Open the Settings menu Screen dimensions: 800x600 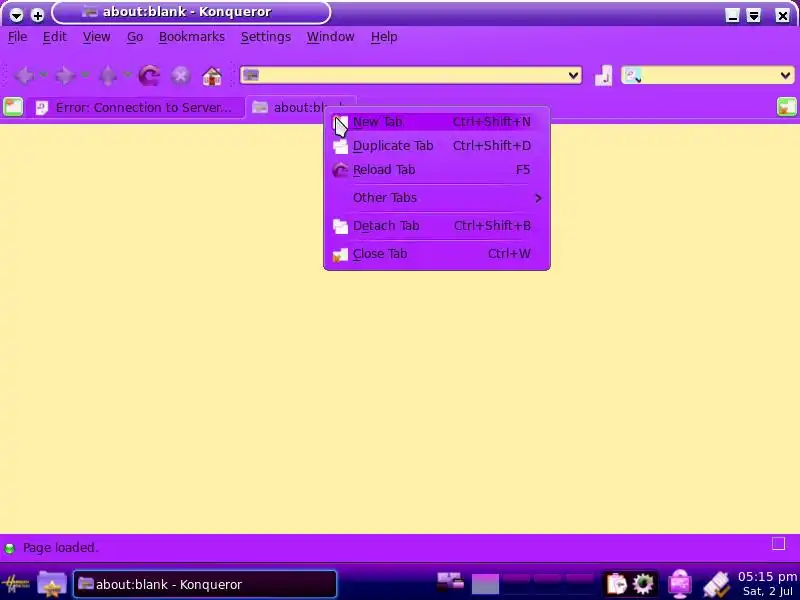(266, 37)
